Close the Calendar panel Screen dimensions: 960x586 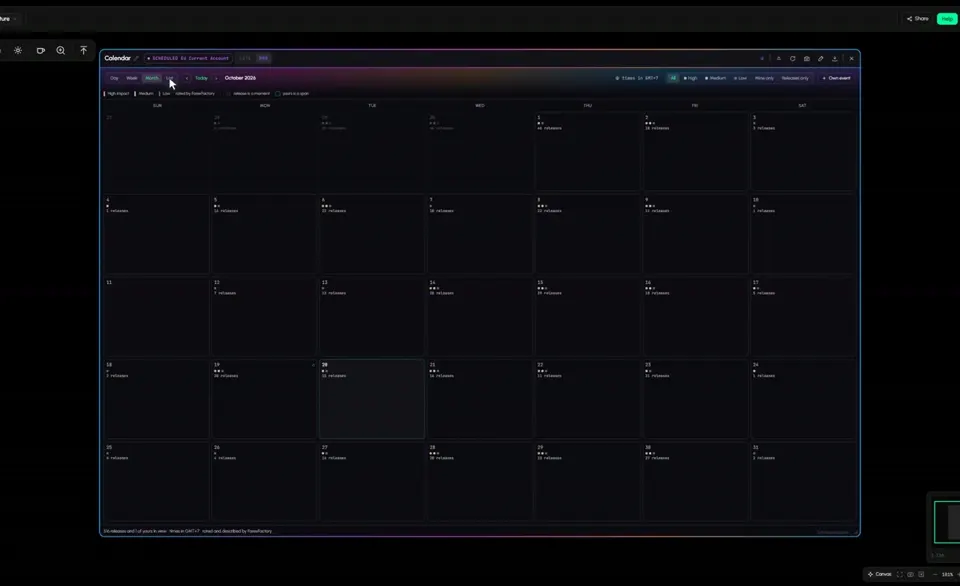click(851, 58)
